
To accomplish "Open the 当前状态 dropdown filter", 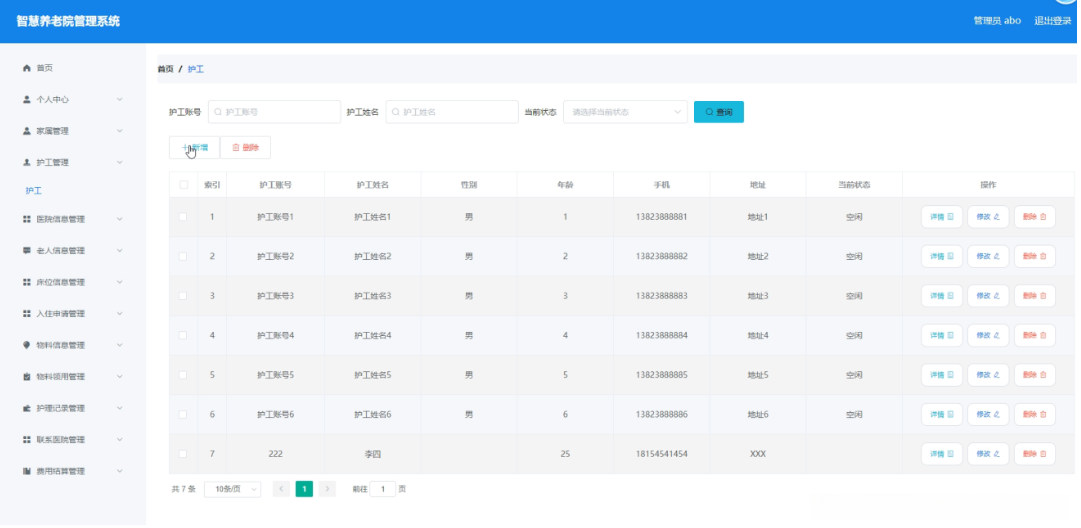I will 625,112.
